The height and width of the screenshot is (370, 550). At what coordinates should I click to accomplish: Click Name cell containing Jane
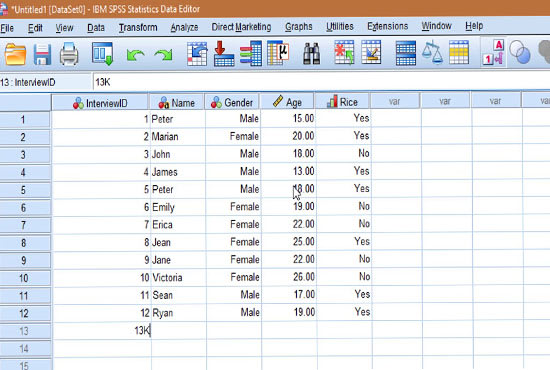[x=179, y=260]
